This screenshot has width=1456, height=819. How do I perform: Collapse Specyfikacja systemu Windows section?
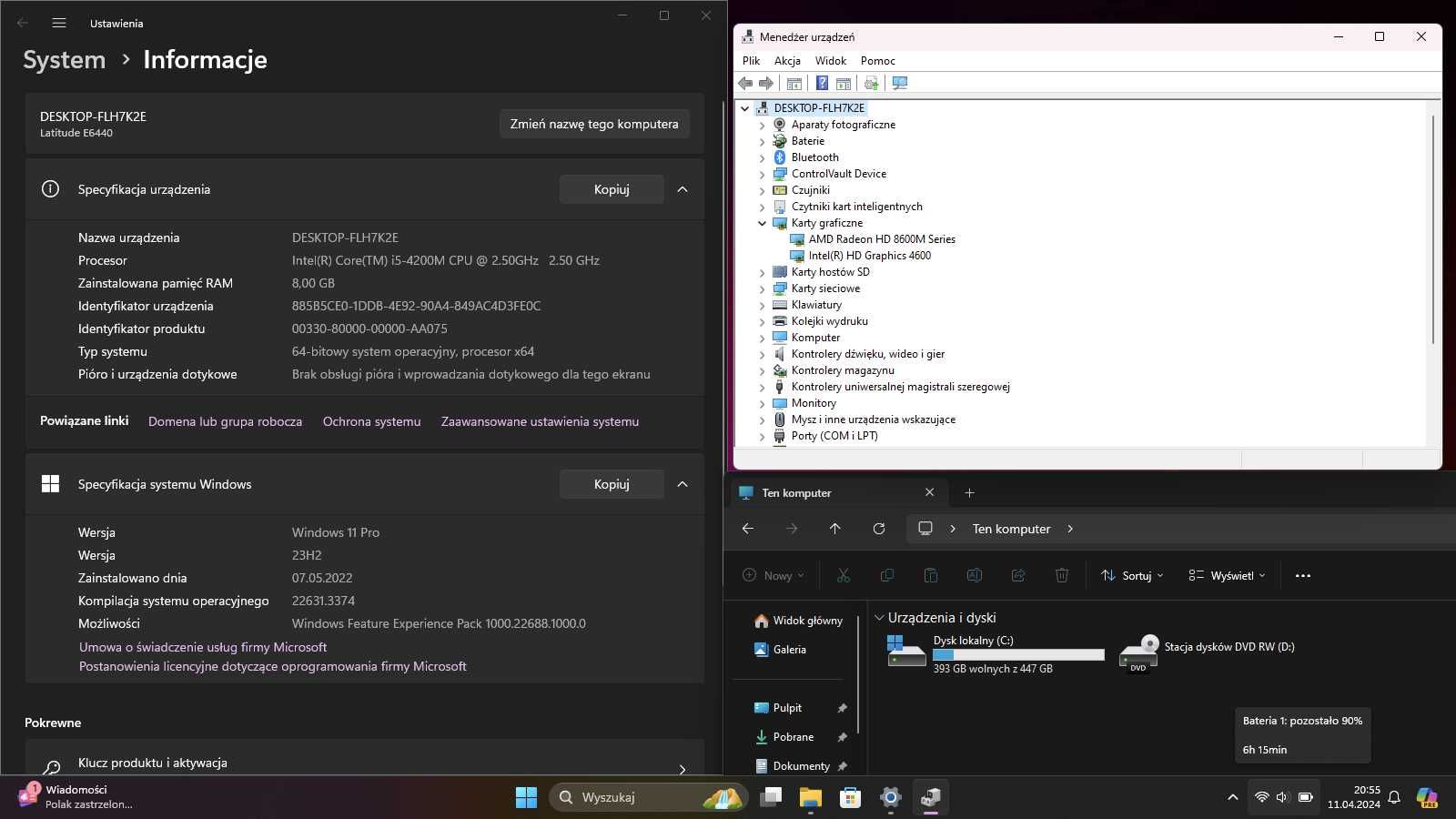(682, 484)
